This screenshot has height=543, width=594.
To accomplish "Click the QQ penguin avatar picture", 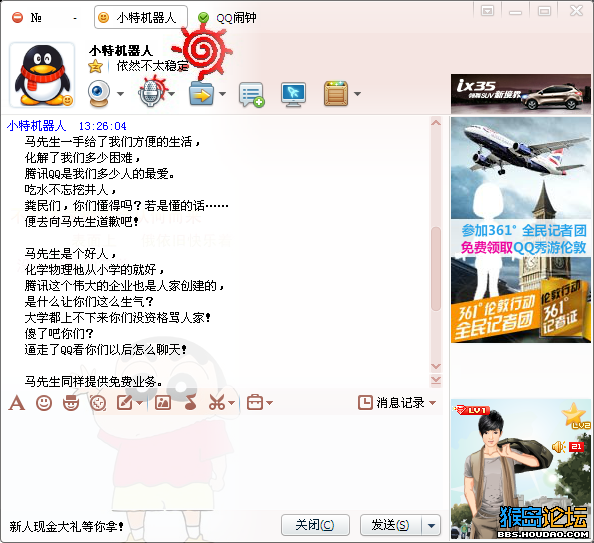I will click(x=42, y=75).
